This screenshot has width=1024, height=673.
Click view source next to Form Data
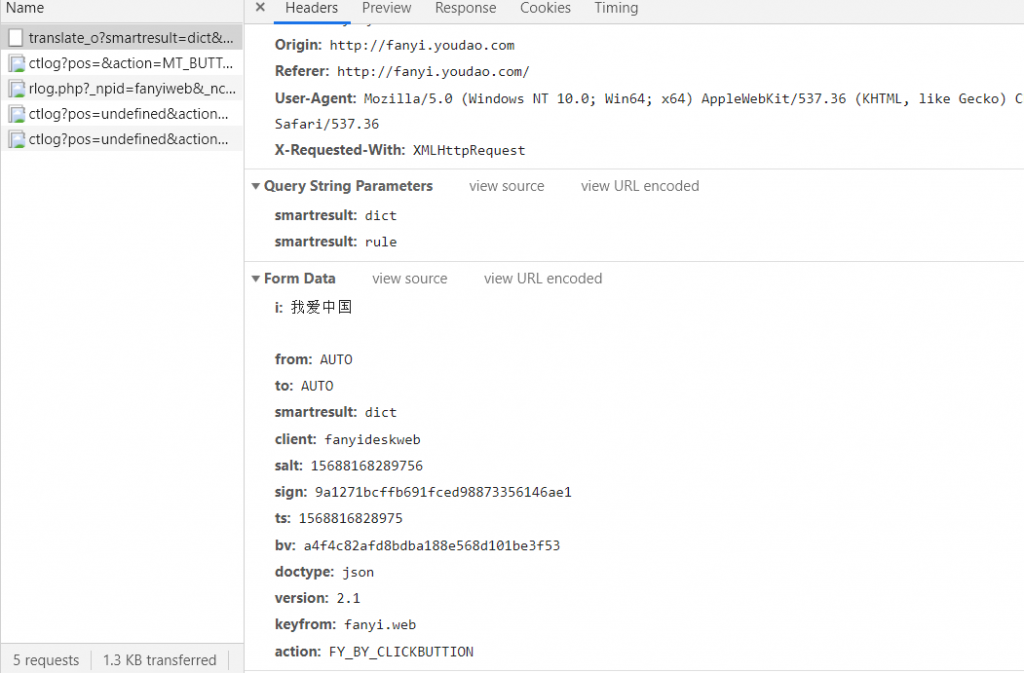(409, 278)
